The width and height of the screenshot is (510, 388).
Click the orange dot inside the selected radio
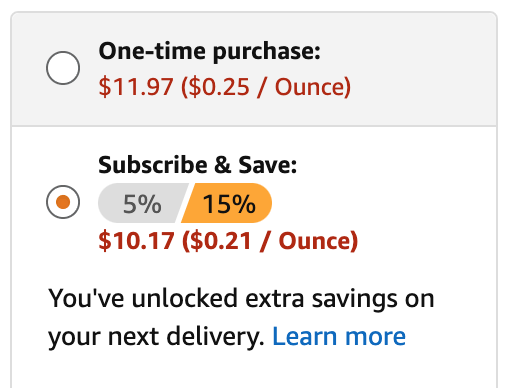(63, 202)
